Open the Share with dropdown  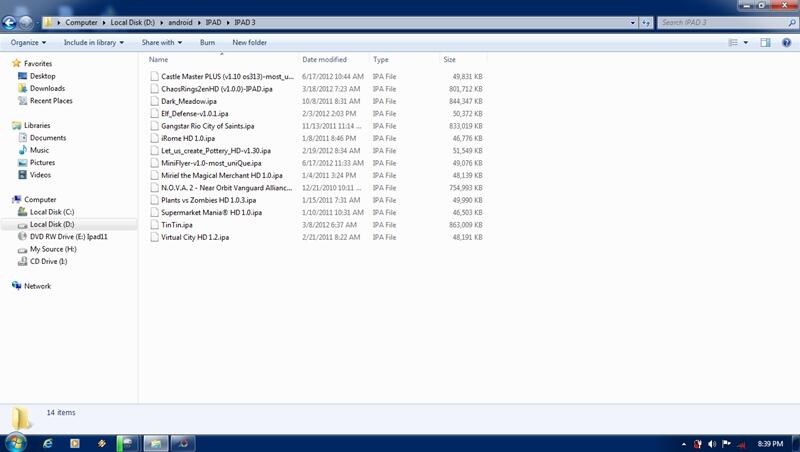[x=162, y=42]
